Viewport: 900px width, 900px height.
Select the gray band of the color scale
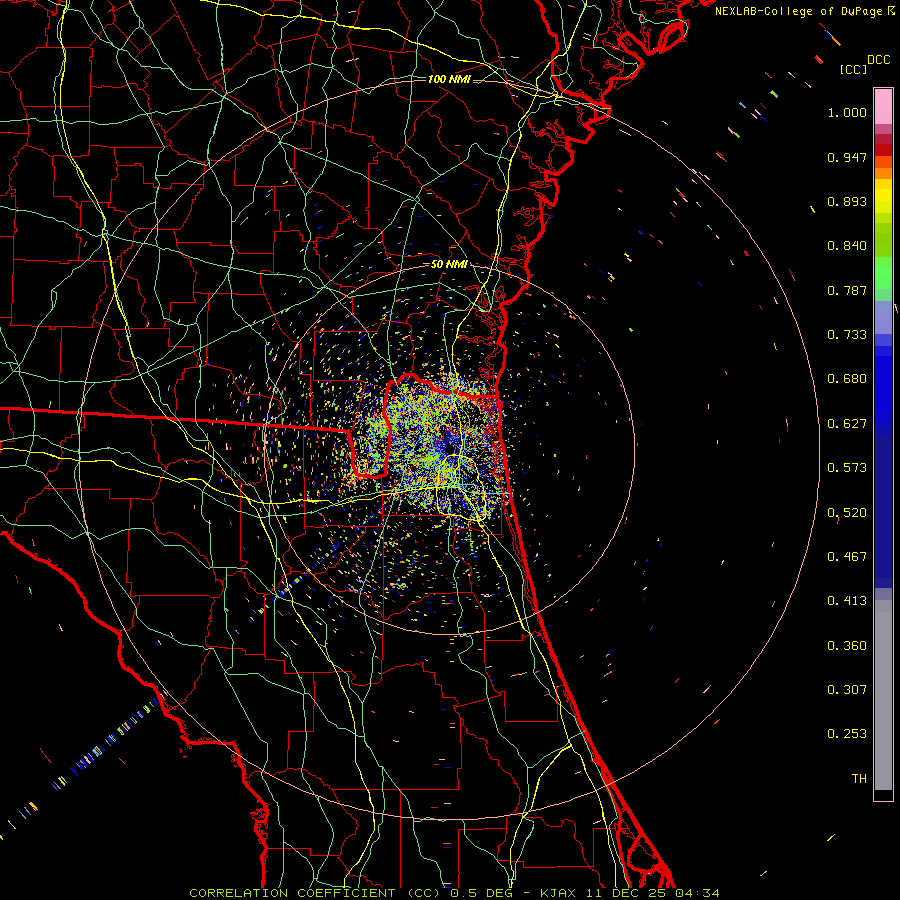[883, 695]
